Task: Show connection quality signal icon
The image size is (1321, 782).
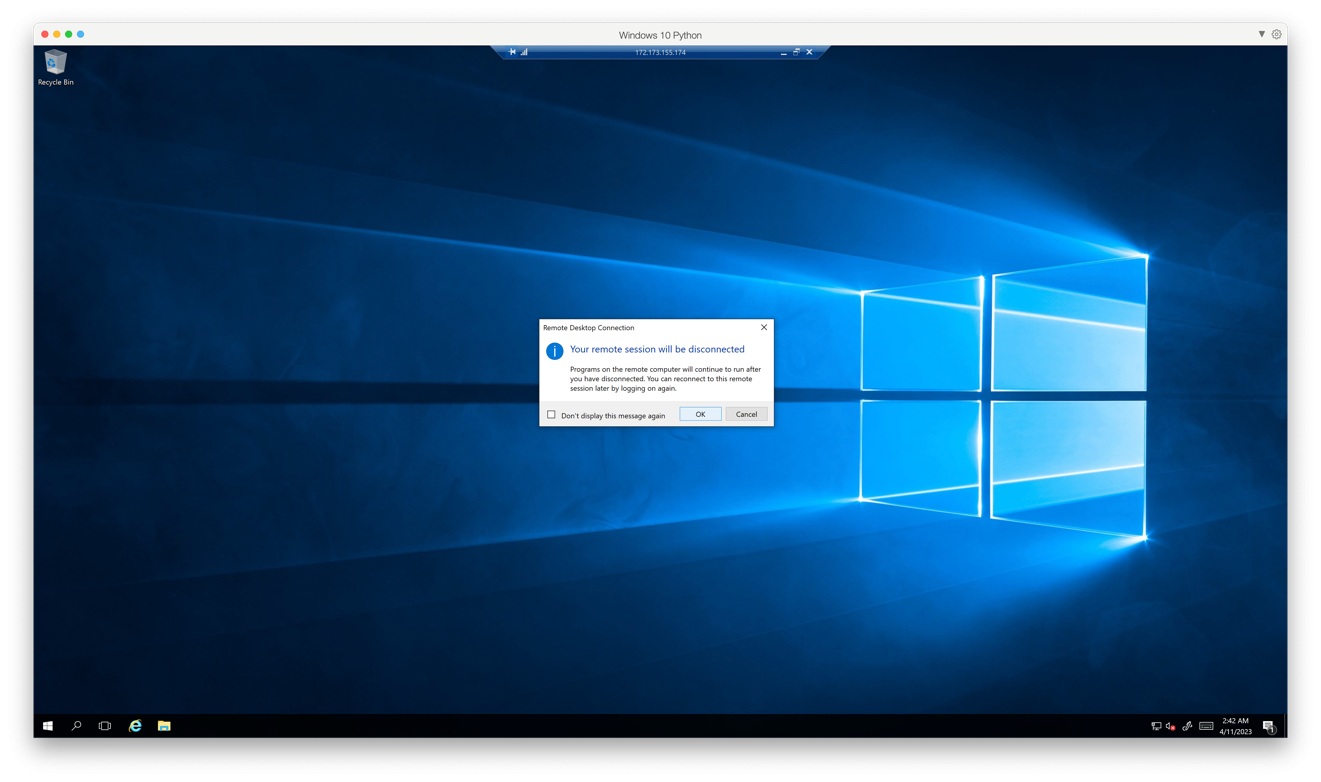Action: point(524,52)
